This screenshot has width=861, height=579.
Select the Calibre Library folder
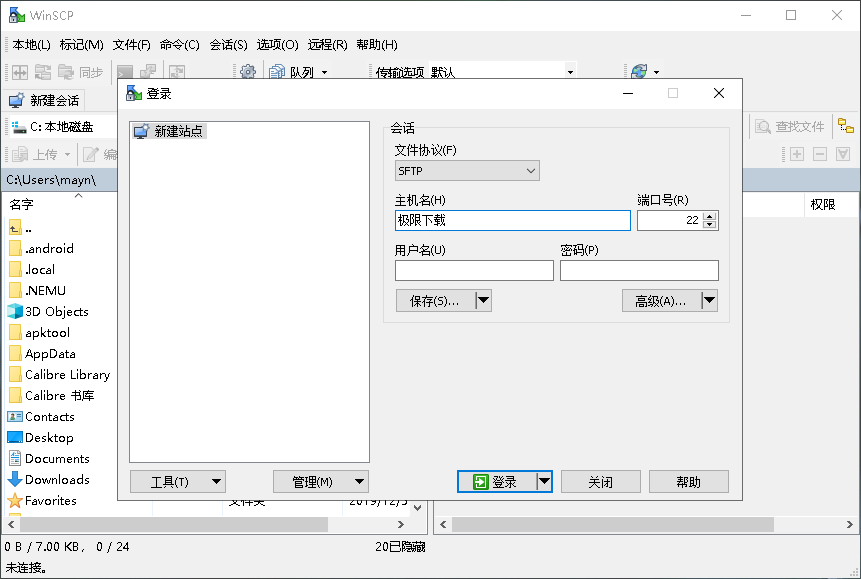pos(60,375)
